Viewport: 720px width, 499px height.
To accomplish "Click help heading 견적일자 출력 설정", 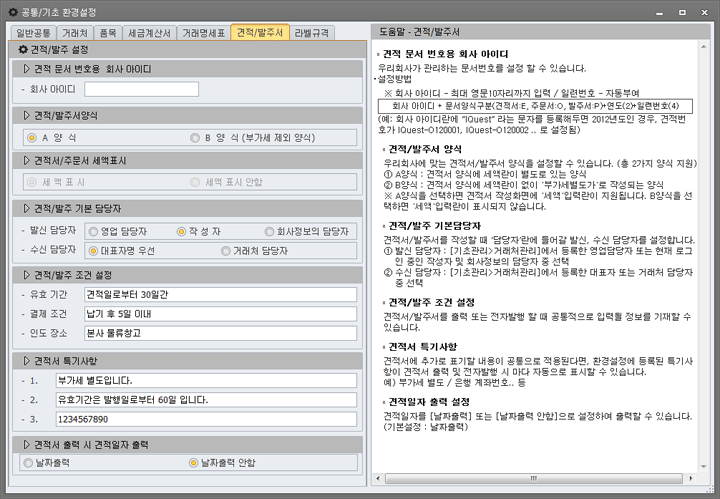I will coord(429,402).
